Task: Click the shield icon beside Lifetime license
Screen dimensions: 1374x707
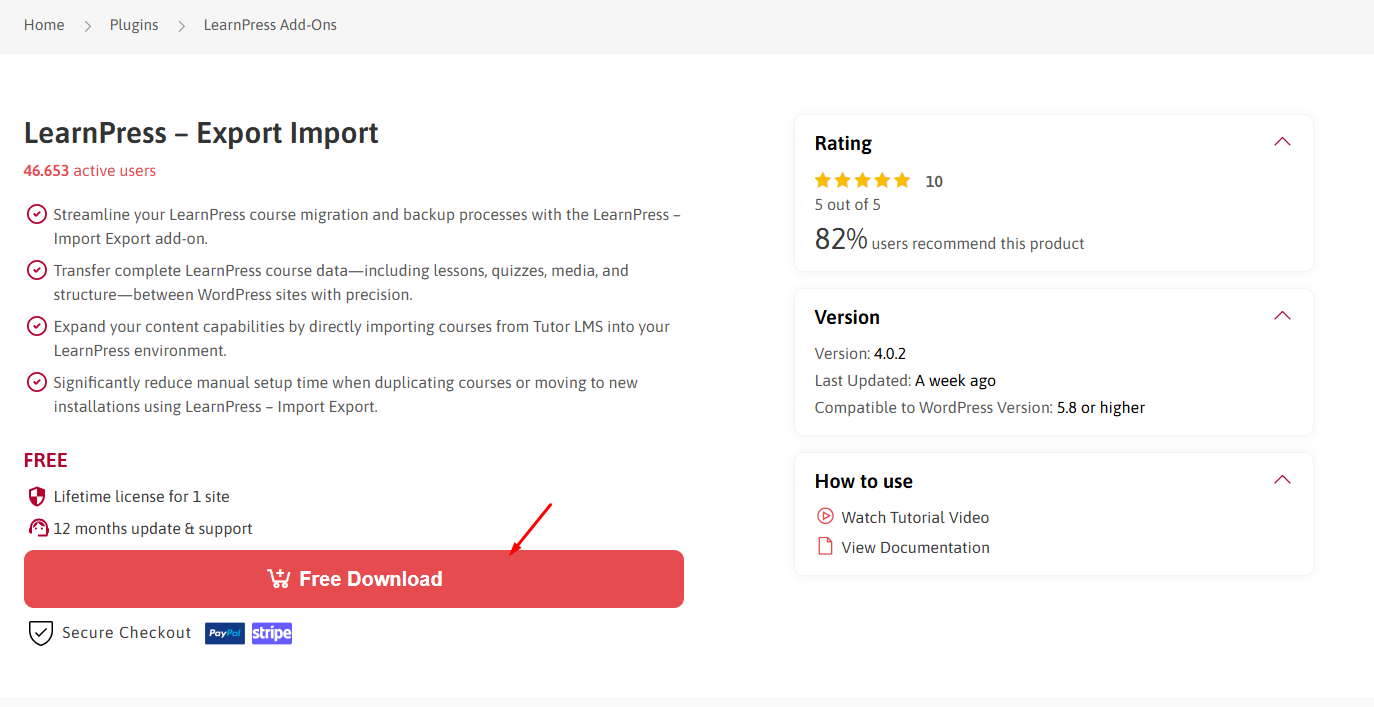Action: [x=37, y=496]
